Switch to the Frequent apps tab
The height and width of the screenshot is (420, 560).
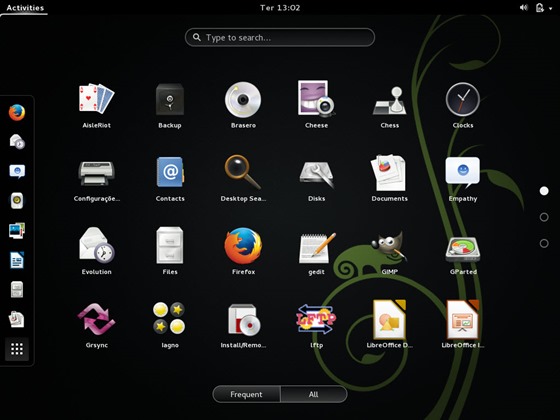click(246, 394)
